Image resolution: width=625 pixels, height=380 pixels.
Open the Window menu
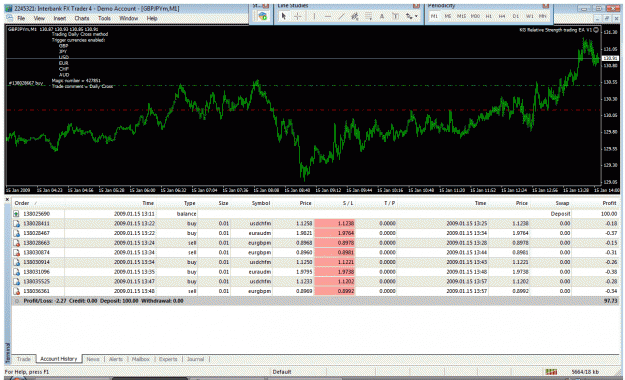[x=128, y=18]
